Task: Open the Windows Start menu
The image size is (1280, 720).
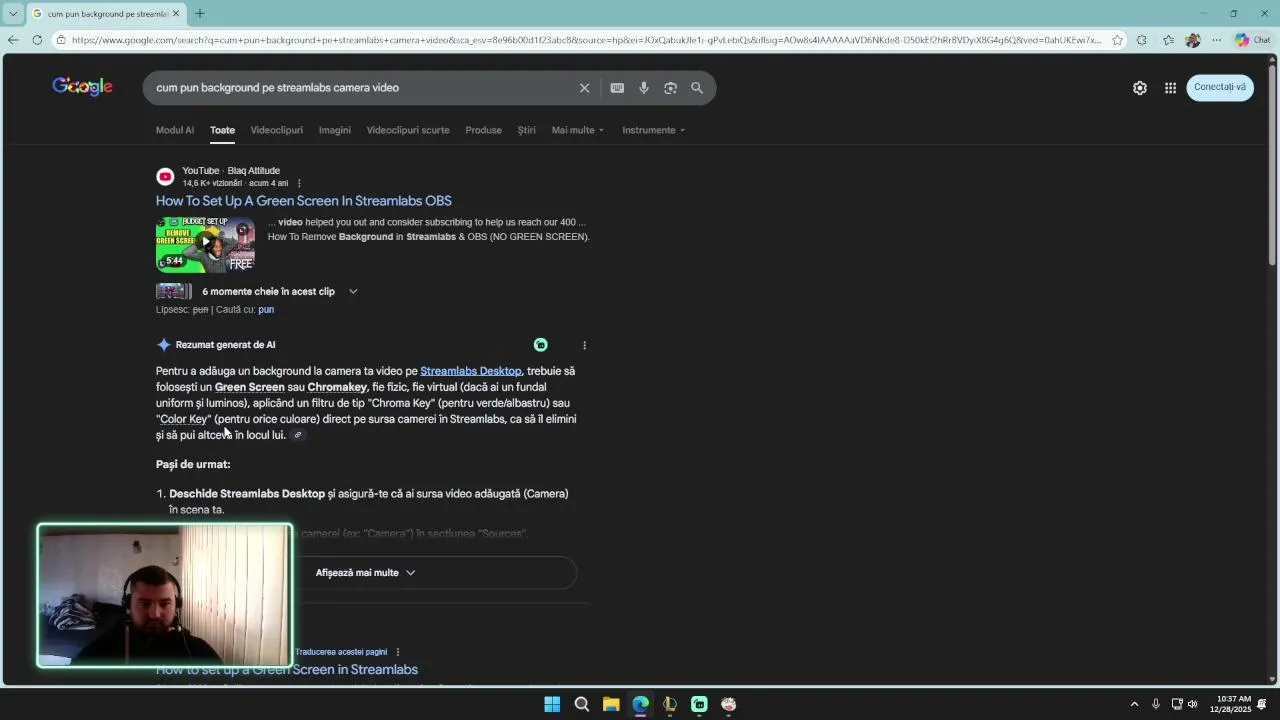Action: coord(552,704)
